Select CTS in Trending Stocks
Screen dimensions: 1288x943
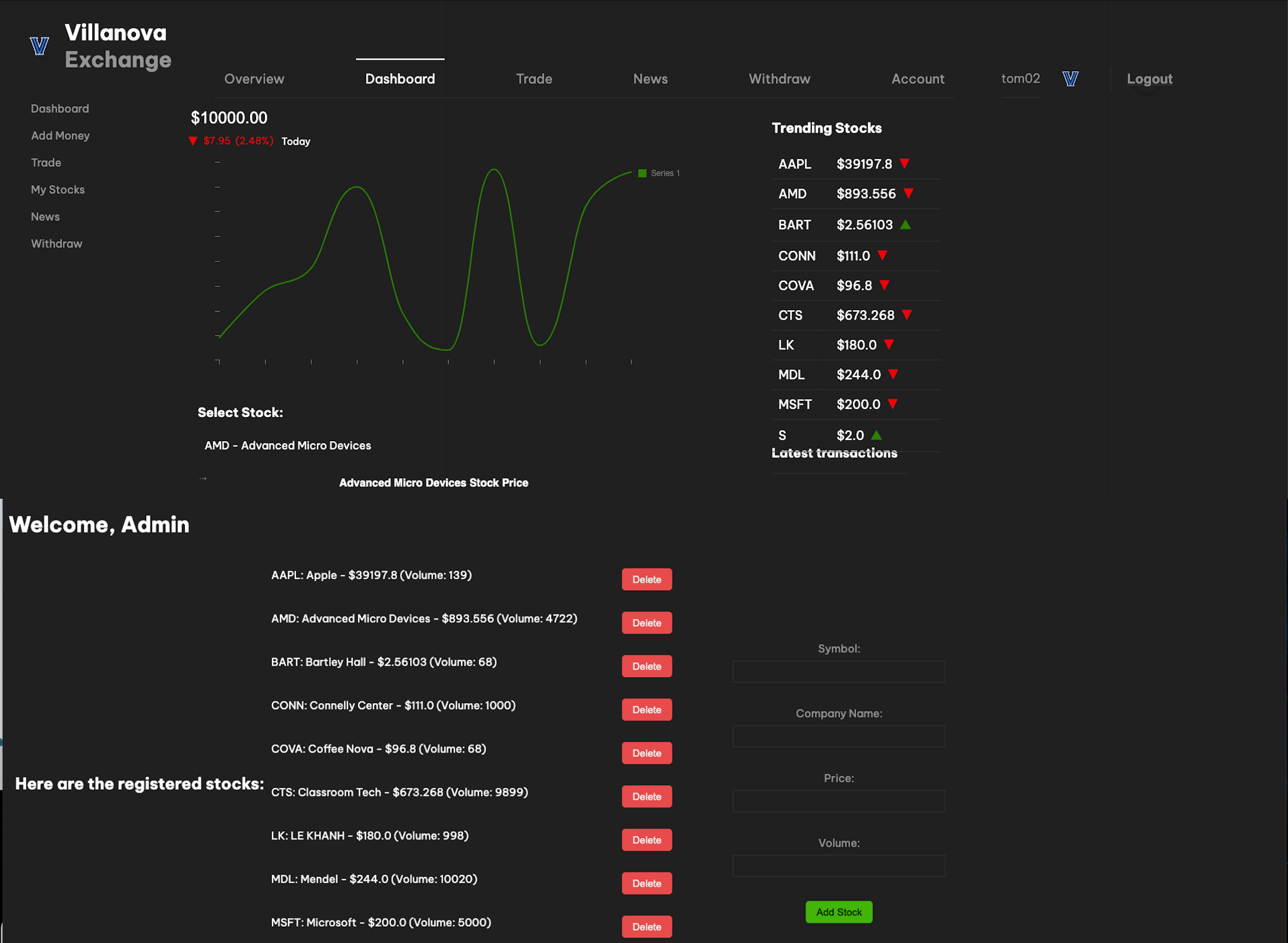coord(790,314)
